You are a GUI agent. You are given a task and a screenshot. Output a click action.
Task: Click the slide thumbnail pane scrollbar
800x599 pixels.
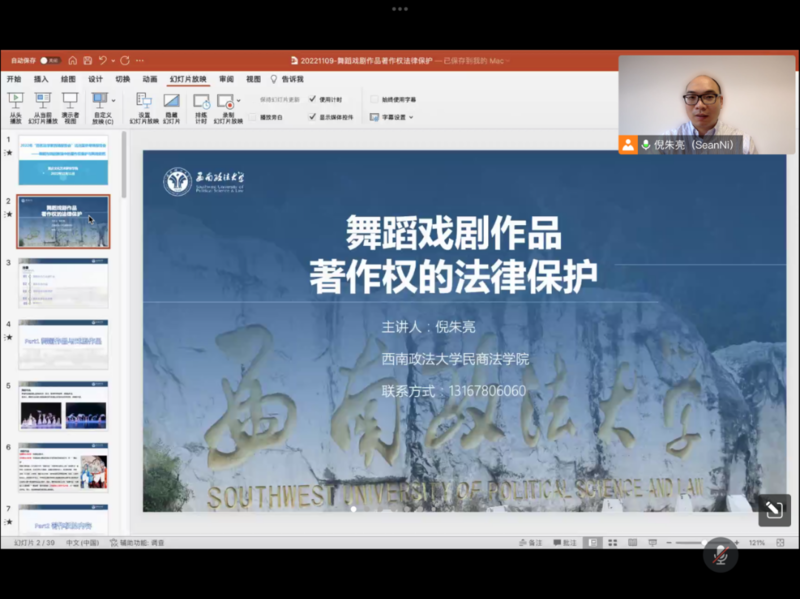click(x=124, y=164)
